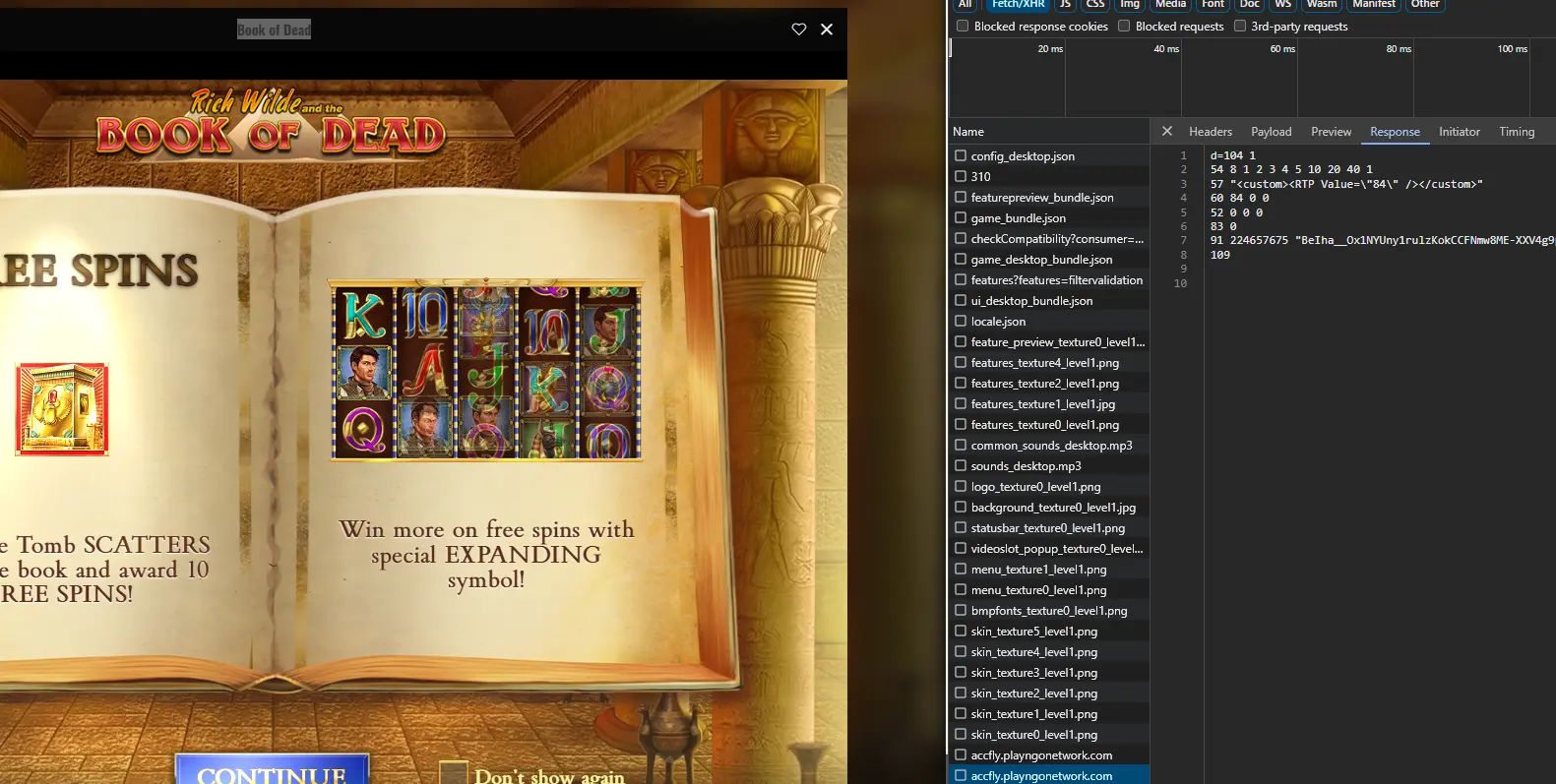Filter network requests by CSS
1556x784 pixels.
[1095, 4]
